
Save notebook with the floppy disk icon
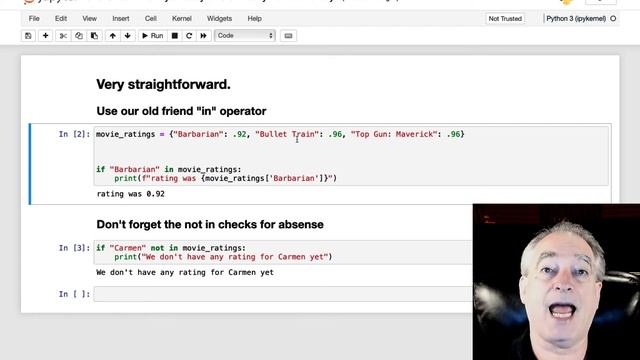pyautogui.click(x=28, y=36)
